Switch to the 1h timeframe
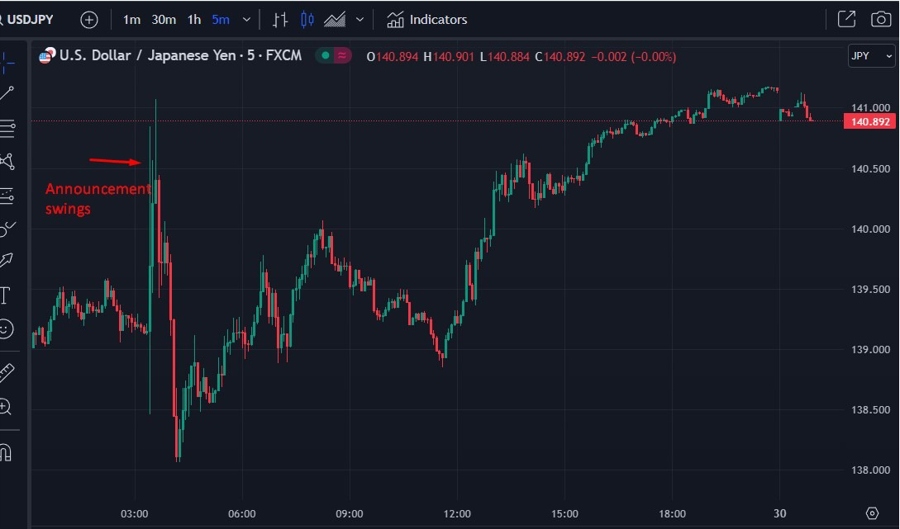The image size is (900, 529). click(x=194, y=20)
